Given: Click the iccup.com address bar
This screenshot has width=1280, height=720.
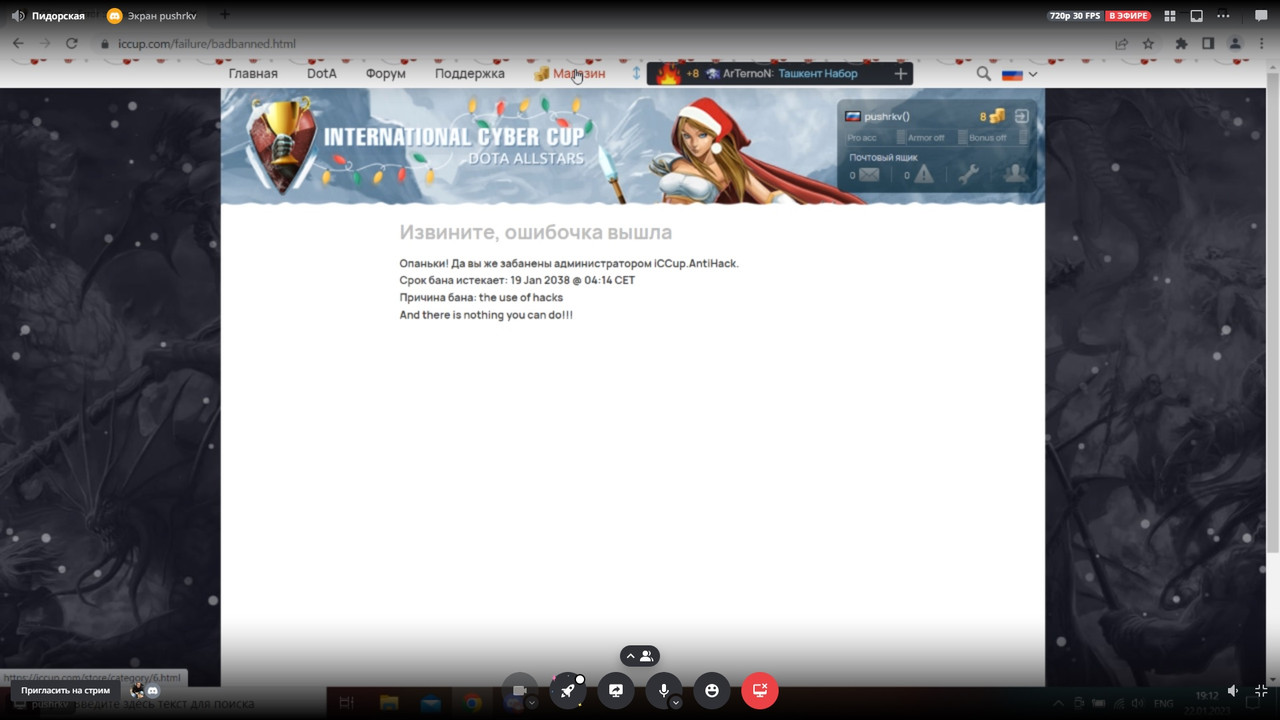Looking at the screenshot, I should (x=600, y=44).
